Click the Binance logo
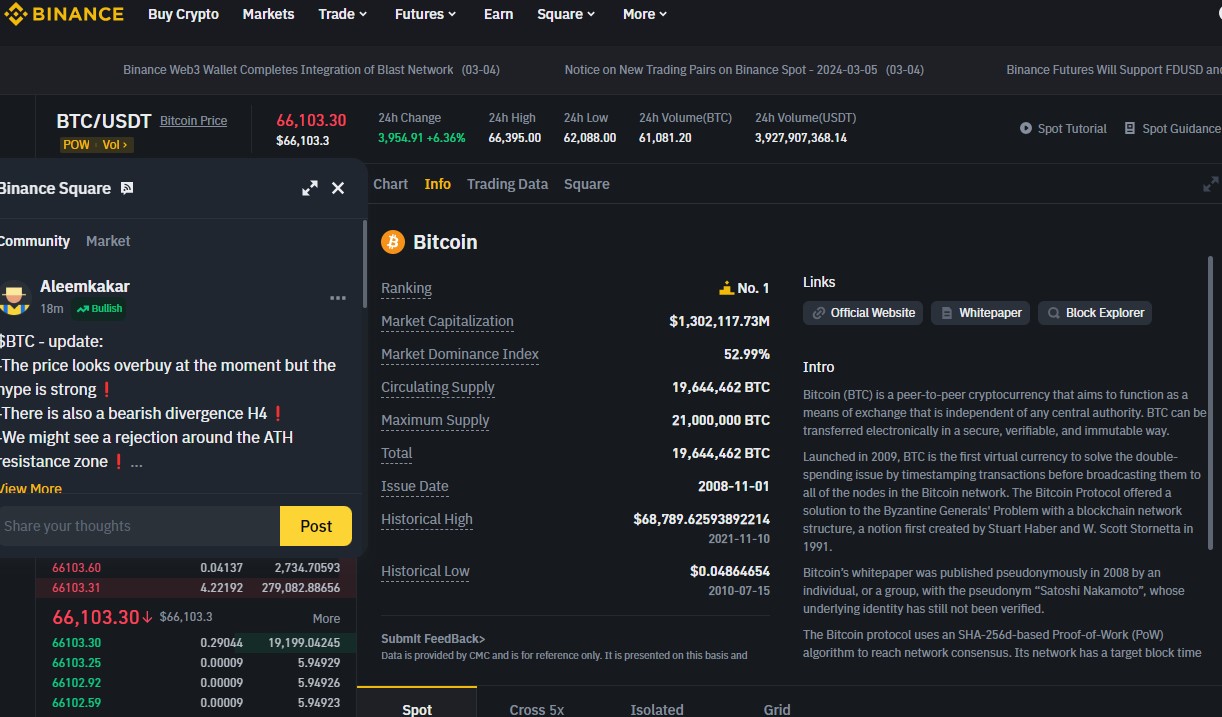 (63, 14)
